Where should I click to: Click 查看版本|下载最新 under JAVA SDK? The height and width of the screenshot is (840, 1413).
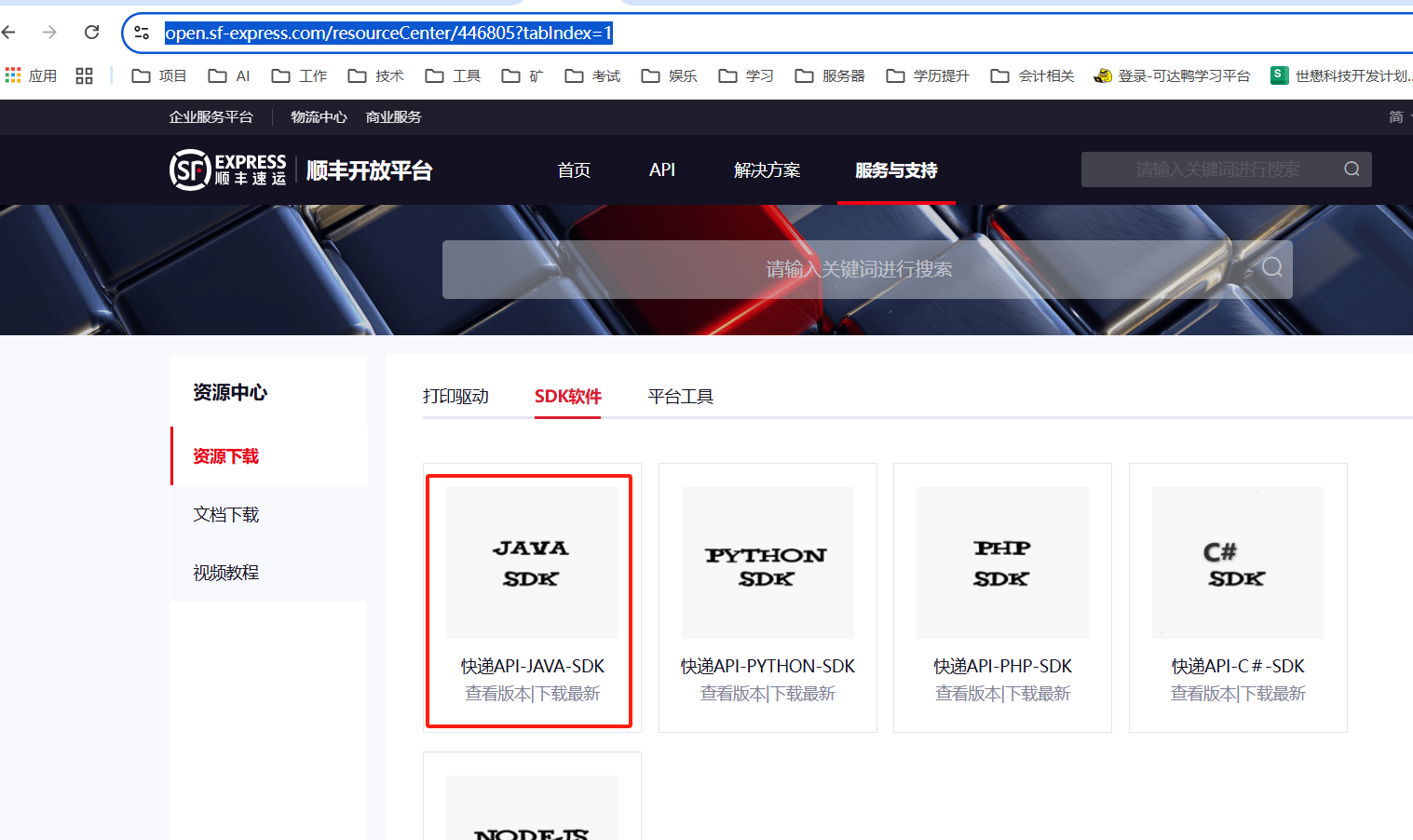coord(532,694)
